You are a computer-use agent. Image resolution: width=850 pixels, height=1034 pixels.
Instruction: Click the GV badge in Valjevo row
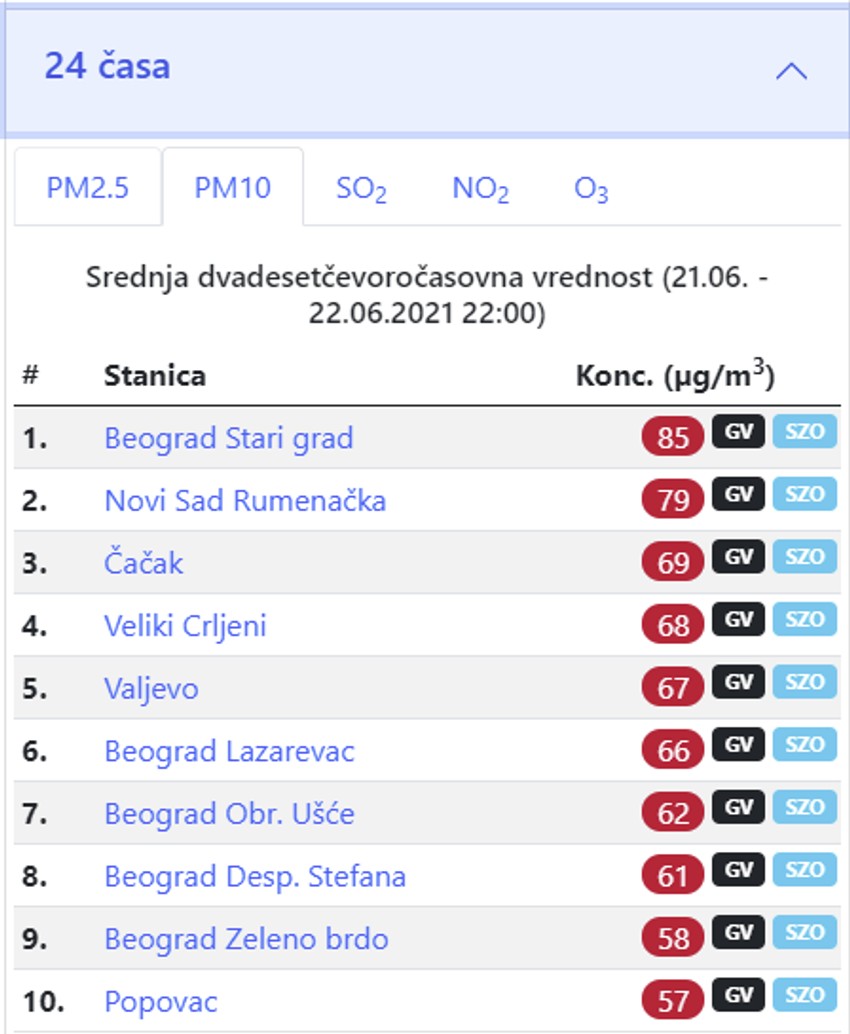(738, 682)
